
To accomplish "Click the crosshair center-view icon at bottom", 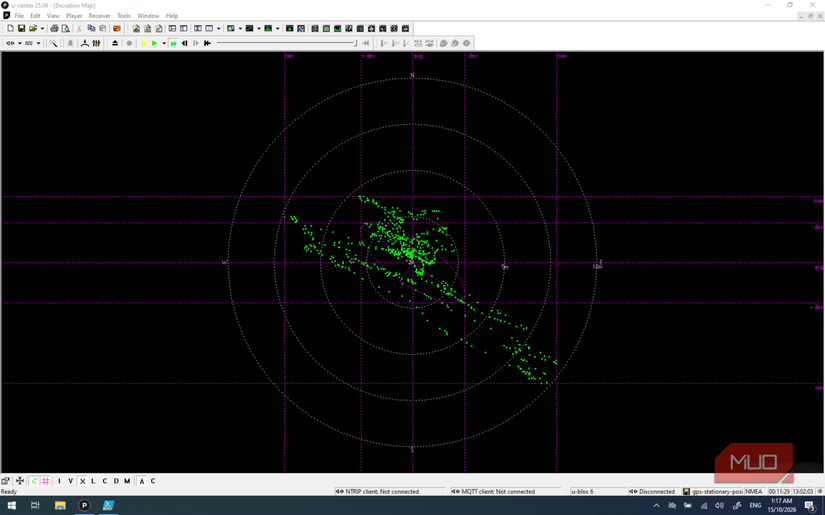I will [x=20, y=481].
